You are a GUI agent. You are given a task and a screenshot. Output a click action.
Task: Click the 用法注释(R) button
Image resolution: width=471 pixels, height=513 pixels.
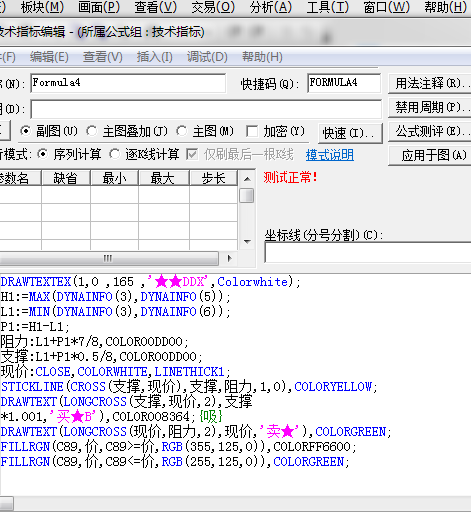point(430,83)
